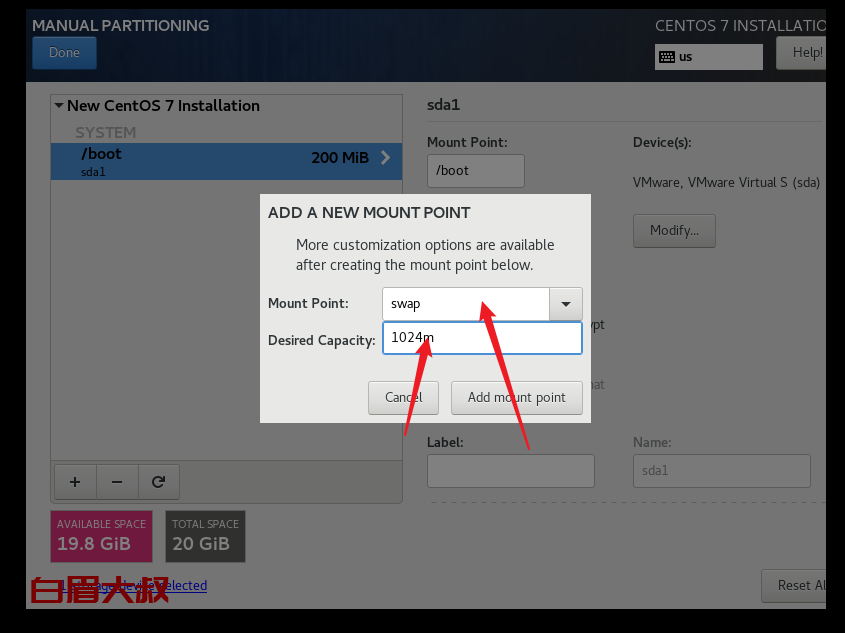845x633 pixels.
Task: Click the Total Space 20 GiB box
Action: coord(205,536)
